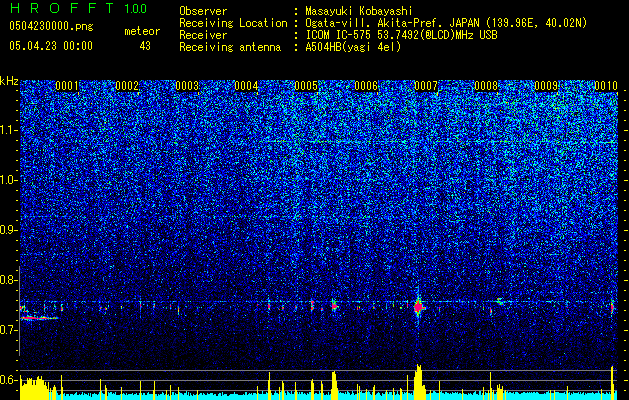
Task: Click the meteor label
Action: click(142, 31)
